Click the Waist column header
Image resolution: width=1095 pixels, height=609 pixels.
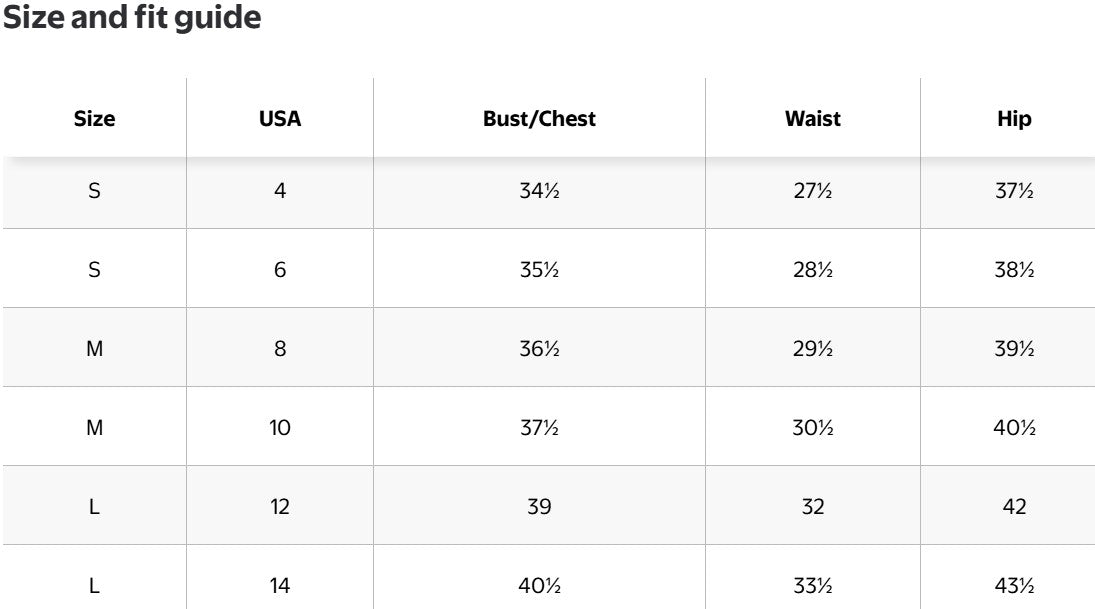pos(813,119)
